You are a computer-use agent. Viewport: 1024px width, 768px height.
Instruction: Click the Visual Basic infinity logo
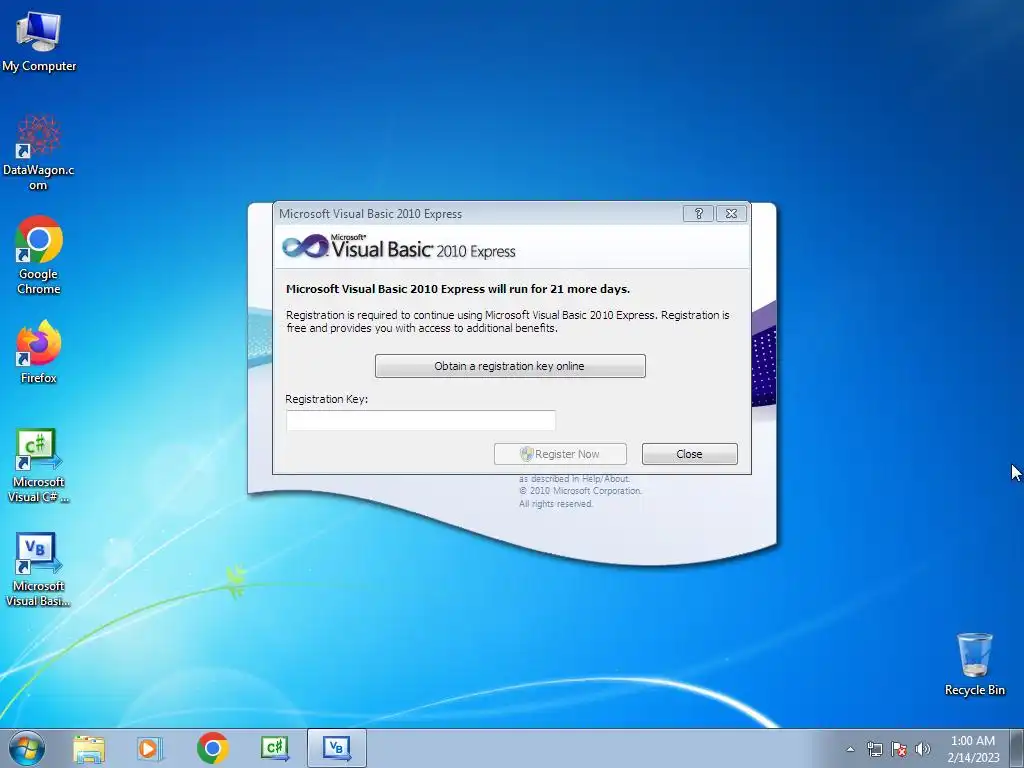tap(305, 247)
